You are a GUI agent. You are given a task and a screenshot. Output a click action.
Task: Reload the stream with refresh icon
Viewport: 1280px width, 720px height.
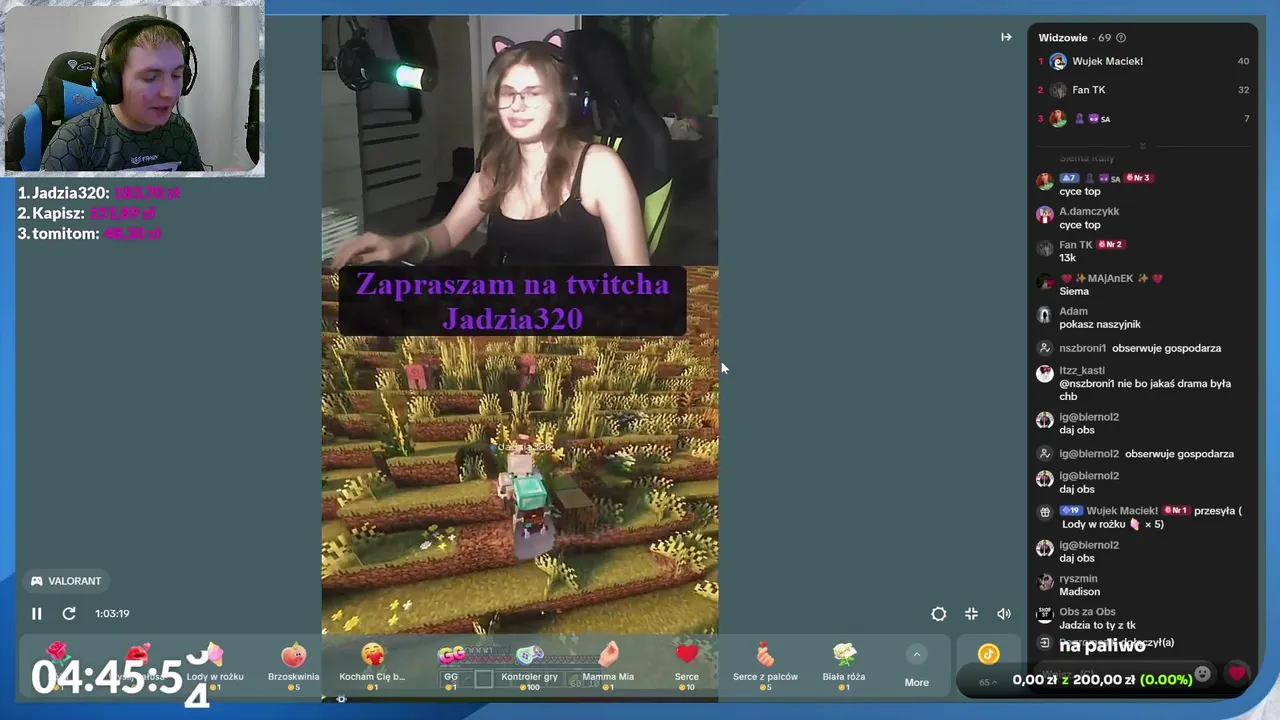(x=69, y=614)
